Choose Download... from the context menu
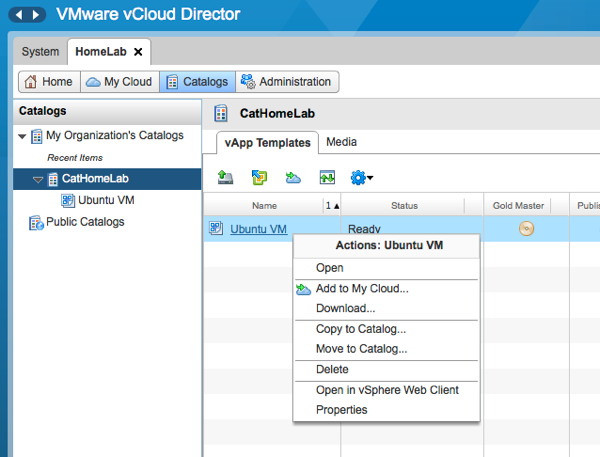The width and height of the screenshot is (600, 457). coord(386,308)
